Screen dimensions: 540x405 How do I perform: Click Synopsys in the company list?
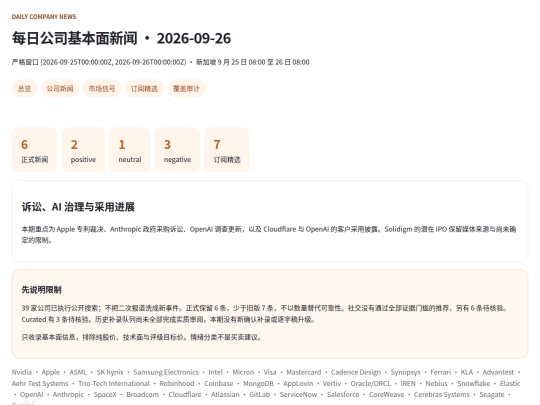point(406,372)
